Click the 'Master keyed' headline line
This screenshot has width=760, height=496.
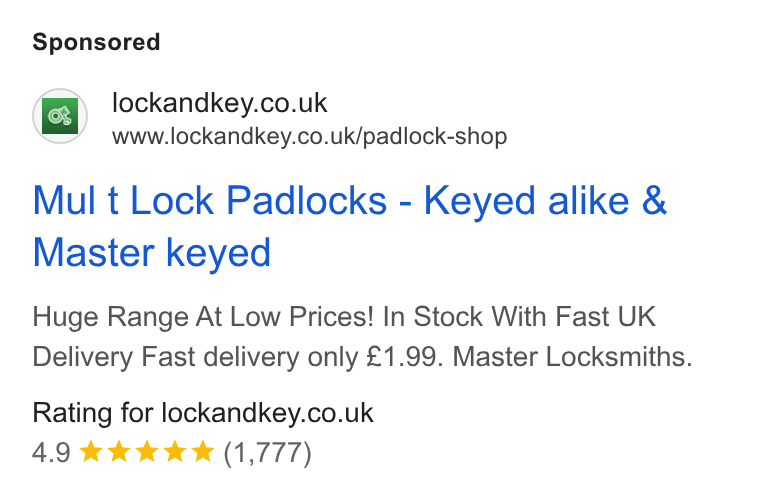pyautogui.click(x=152, y=253)
